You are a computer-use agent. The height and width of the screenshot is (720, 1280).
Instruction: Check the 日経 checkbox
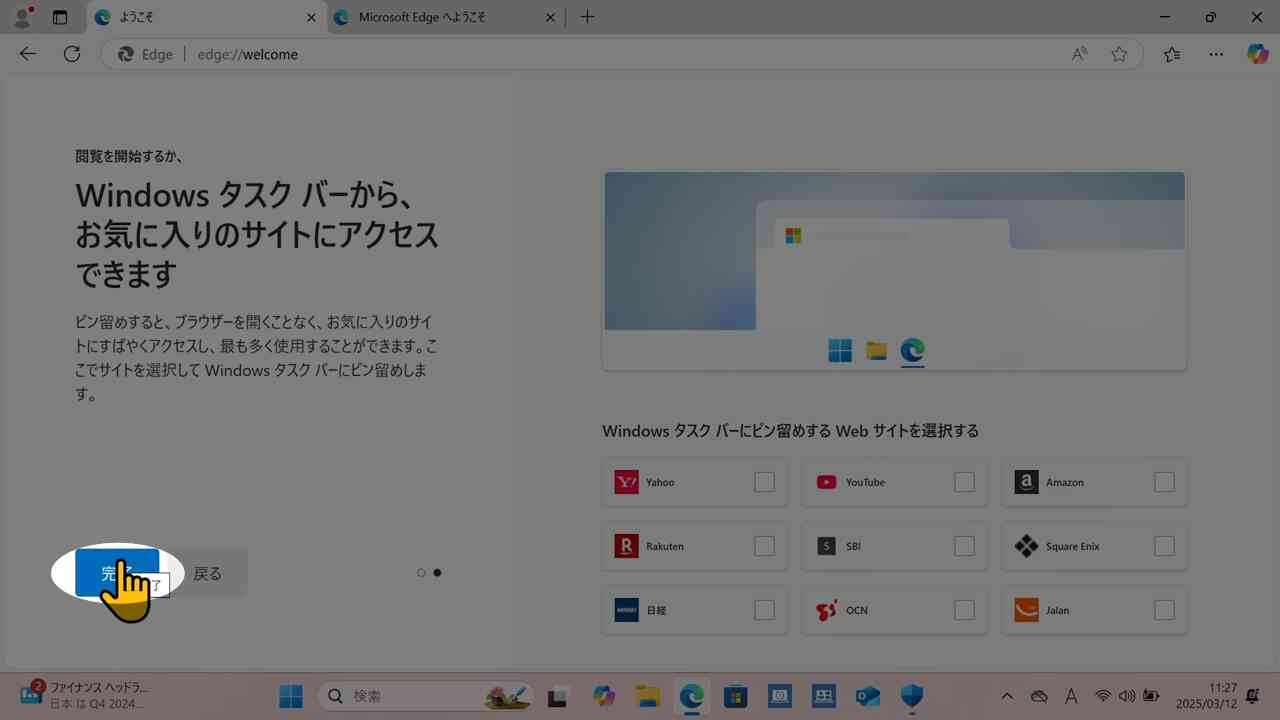(x=764, y=610)
